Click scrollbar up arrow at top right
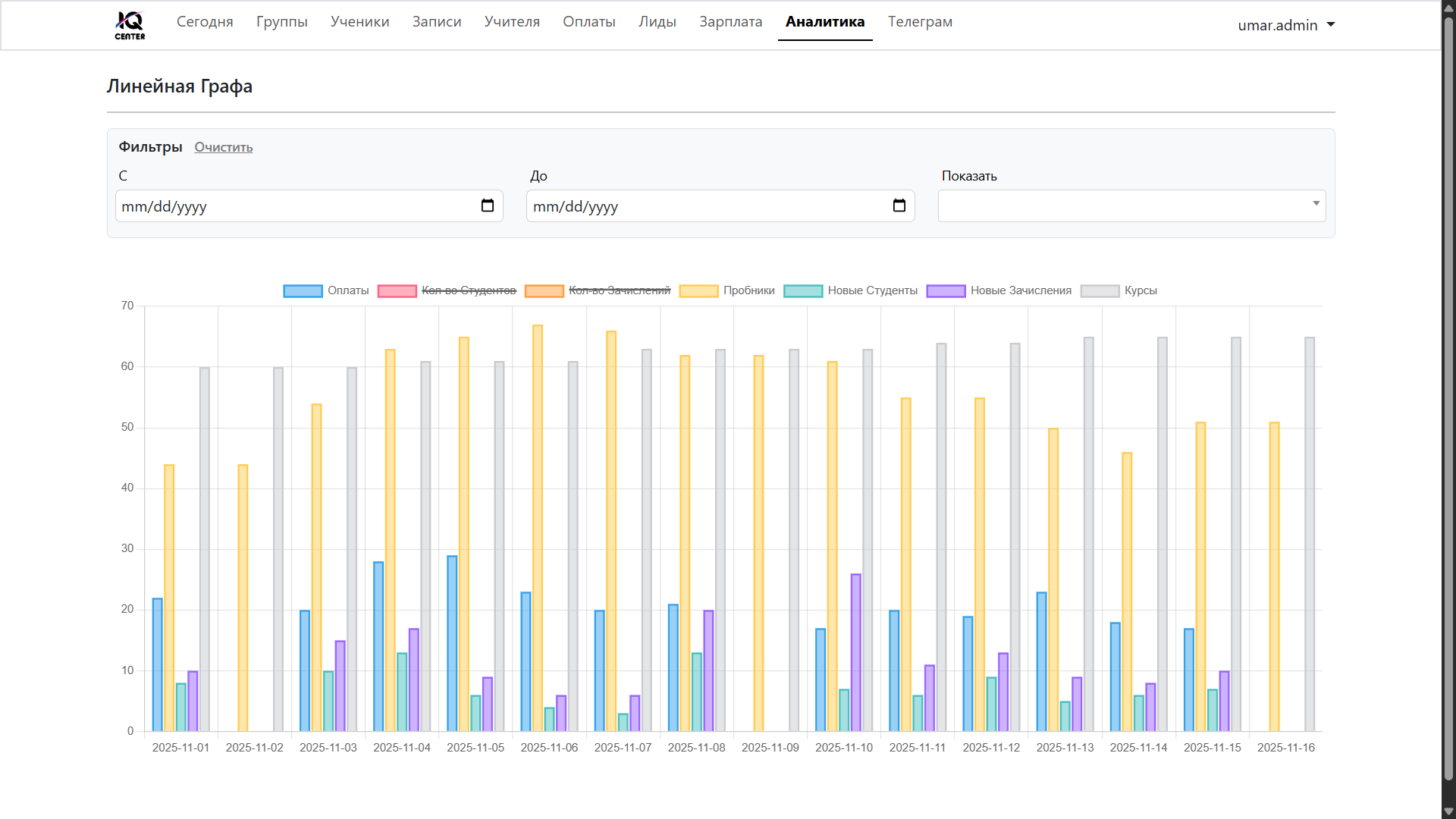The height and width of the screenshot is (819, 1456). tap(1448, 7)
